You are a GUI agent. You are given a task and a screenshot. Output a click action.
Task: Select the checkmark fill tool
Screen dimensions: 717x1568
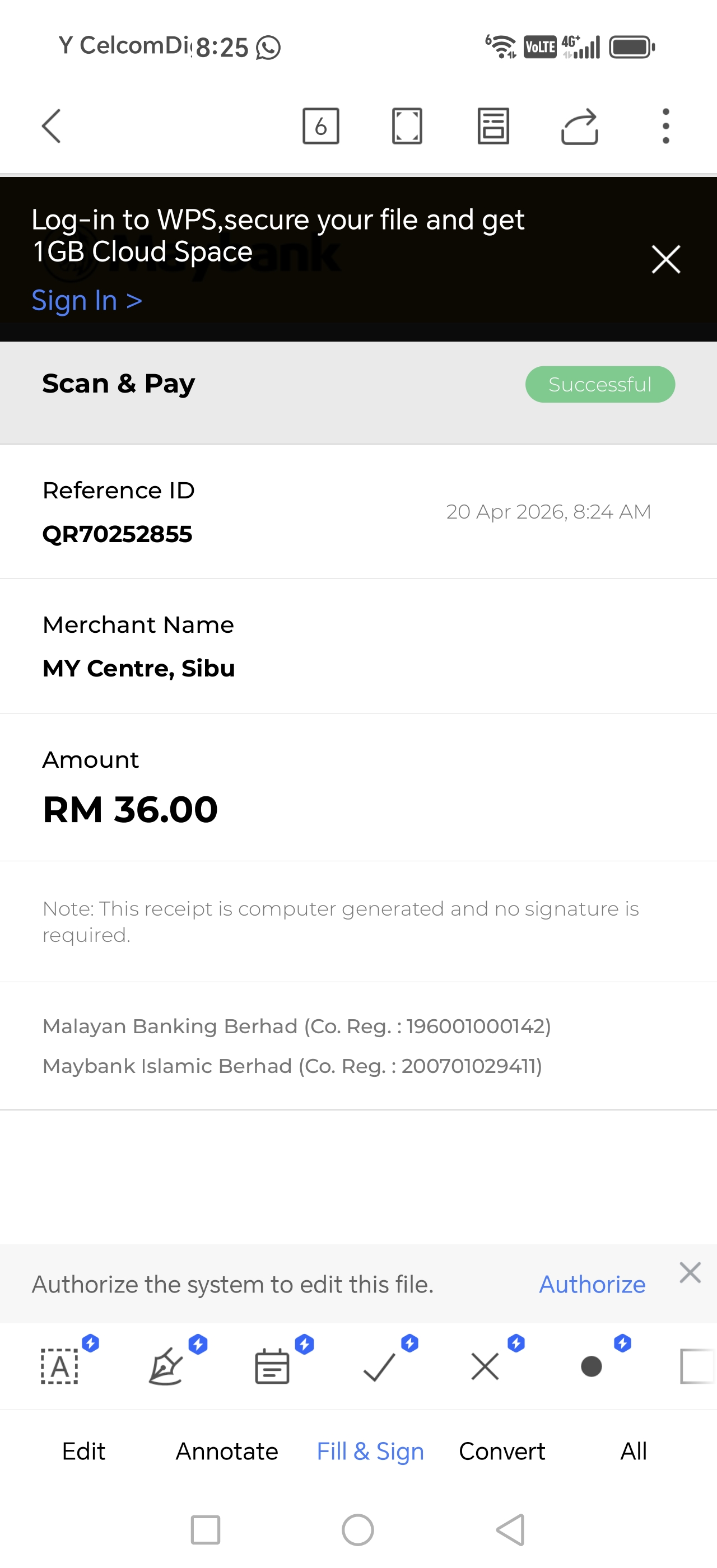(x=379, y=1366)
